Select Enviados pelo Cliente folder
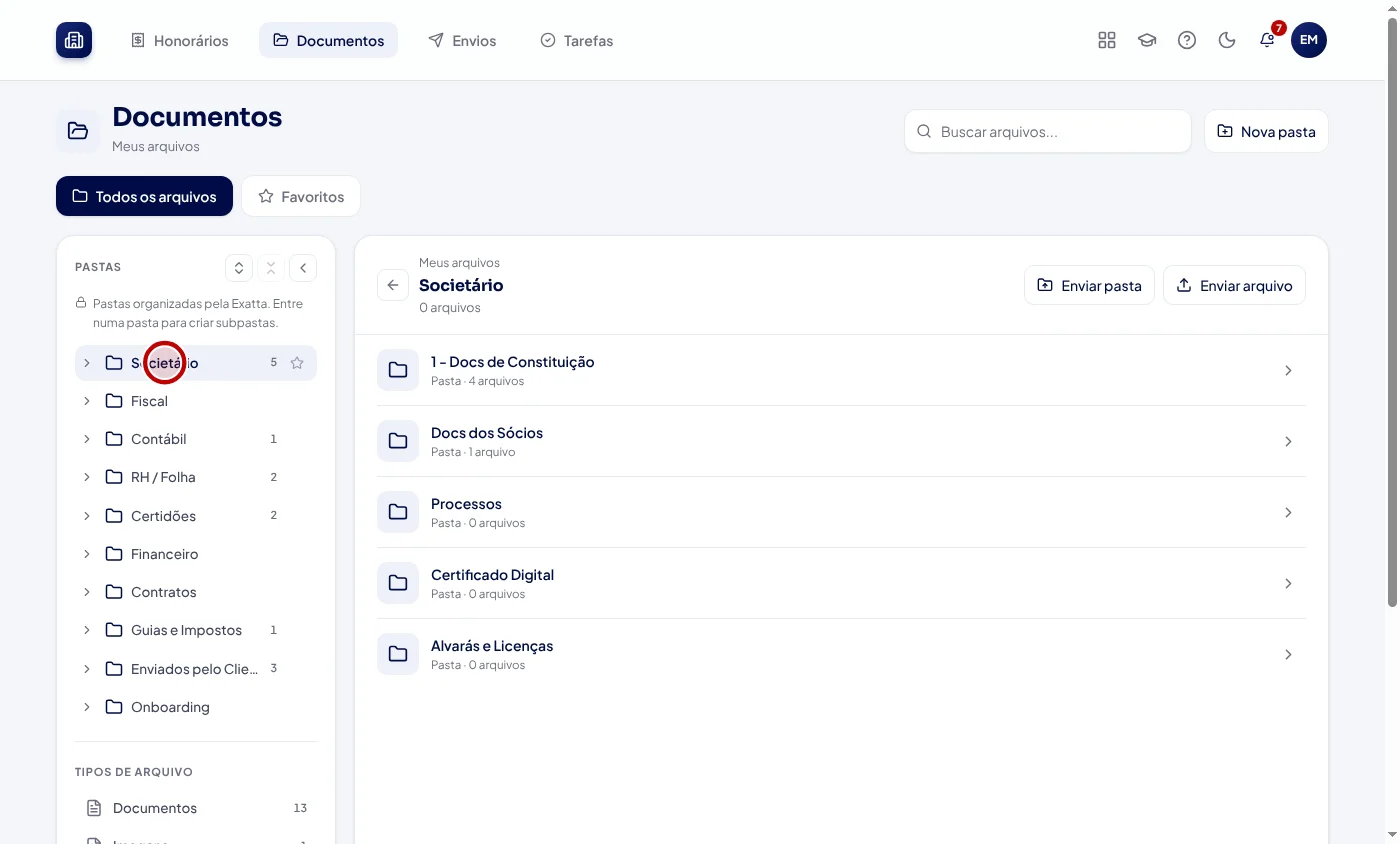The width and height of the screenshot is (1400, 844). tap(196, 668)
